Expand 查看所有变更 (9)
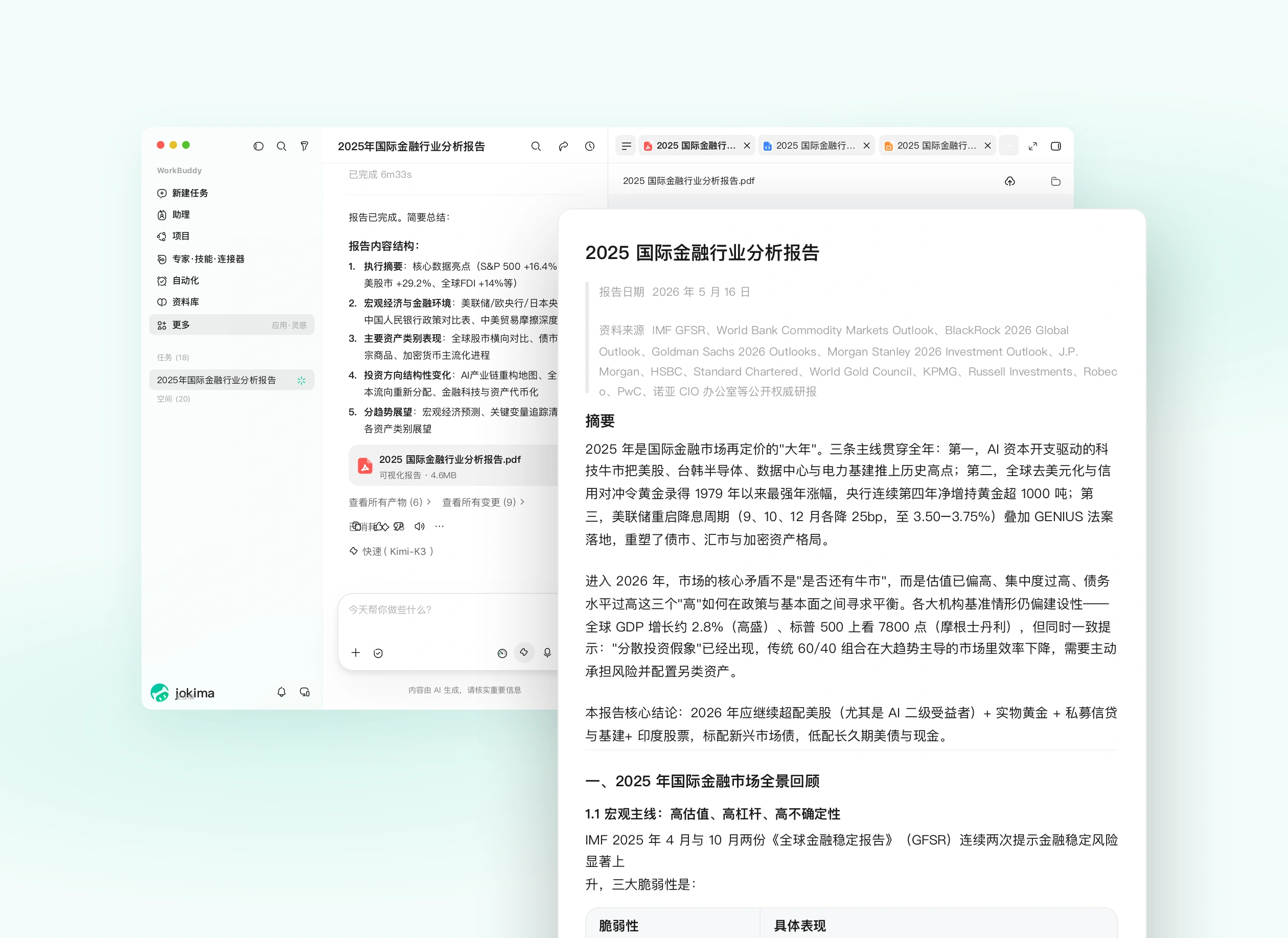Viewport: 1288px width, 938px height. (484, 503)
